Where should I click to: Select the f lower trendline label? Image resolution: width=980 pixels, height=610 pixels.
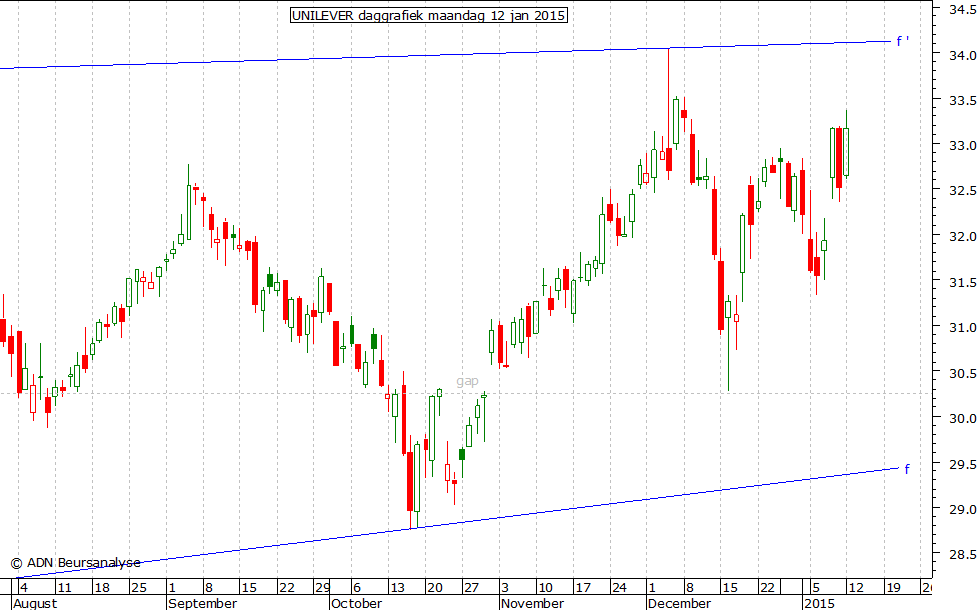click(907, 469)
